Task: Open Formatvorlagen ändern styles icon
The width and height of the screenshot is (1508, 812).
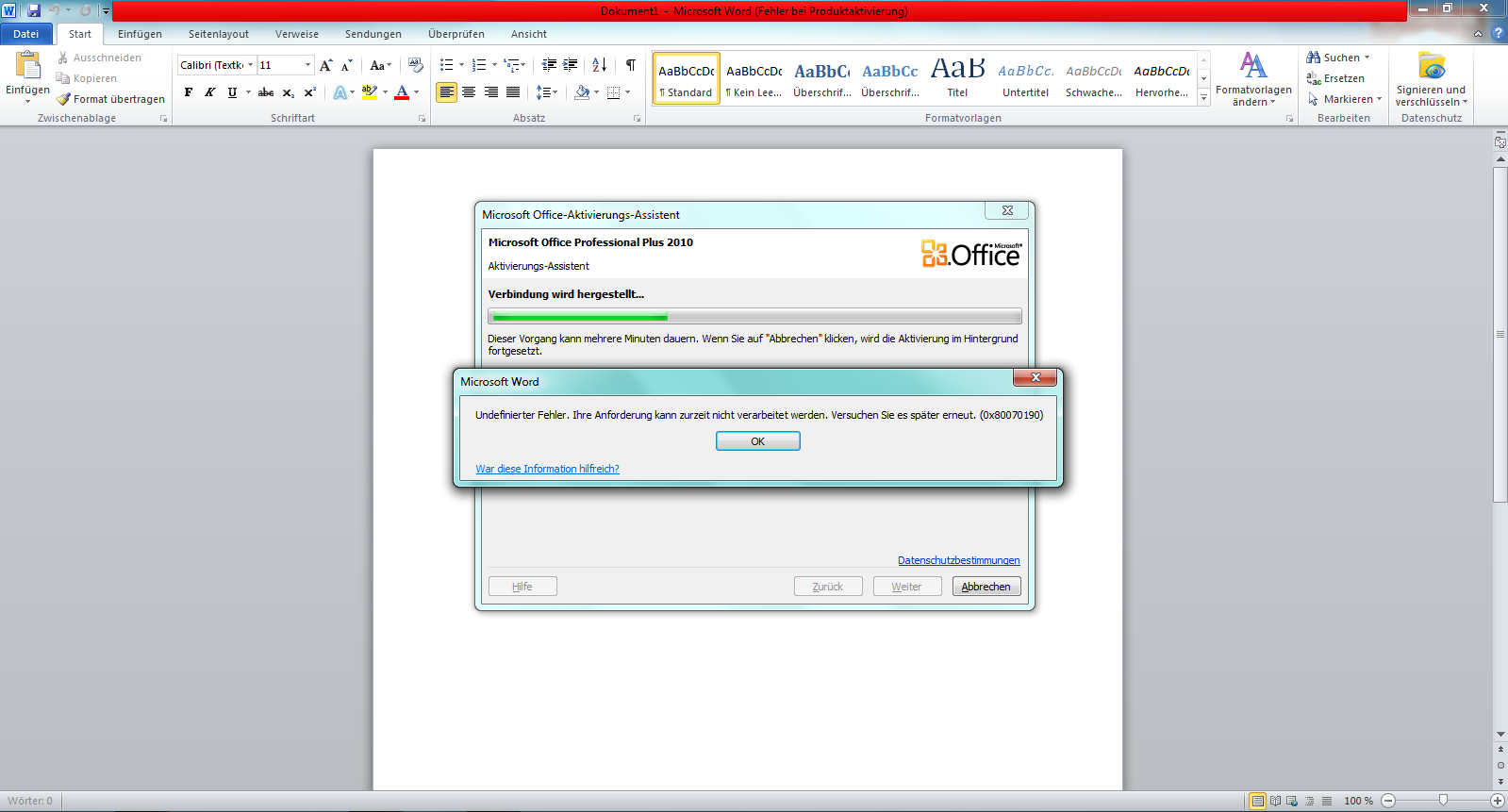Action: pyautogui.click(x=1253, y=66)
